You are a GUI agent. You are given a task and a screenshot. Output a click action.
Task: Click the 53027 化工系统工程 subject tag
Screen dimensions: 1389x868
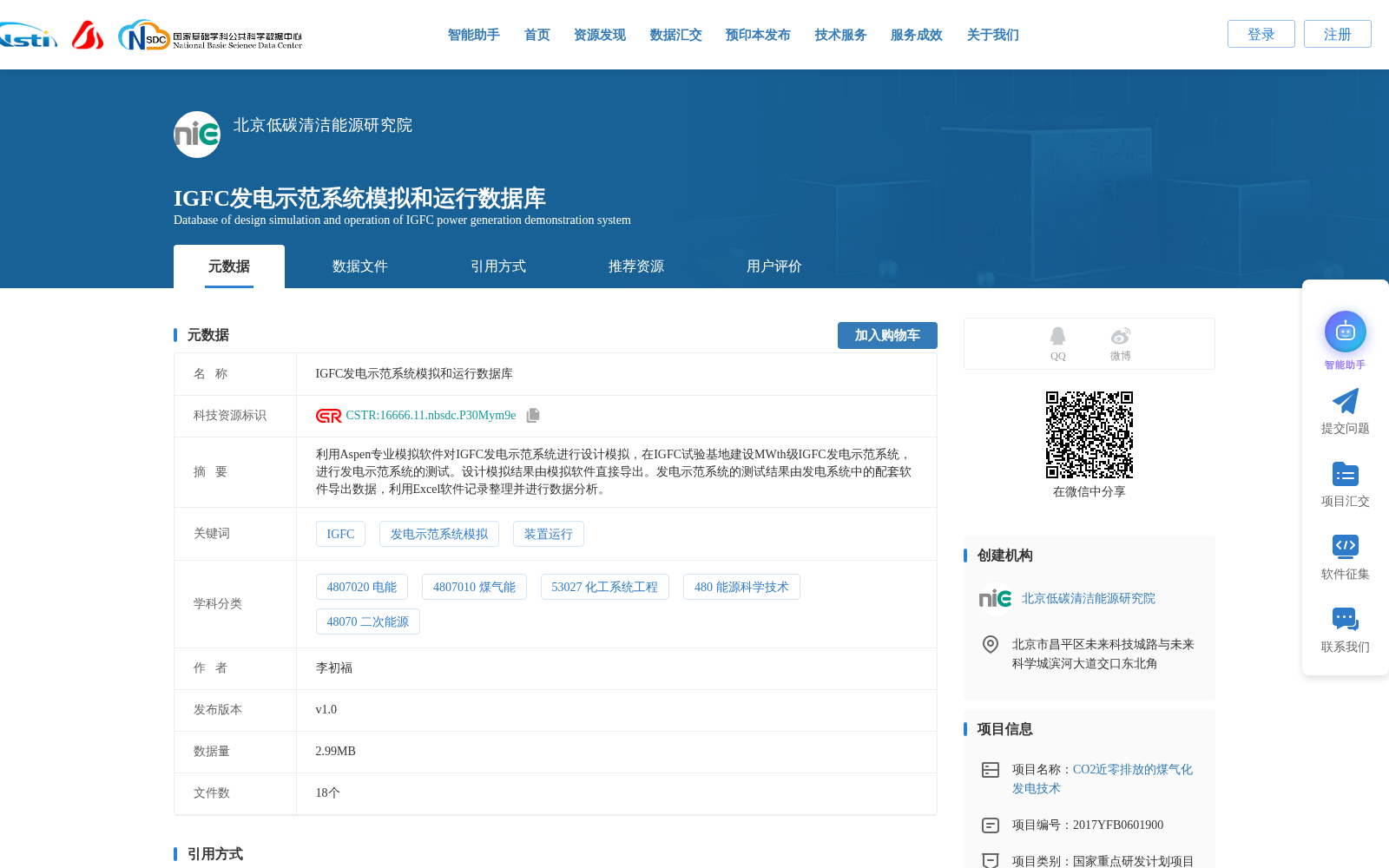605,587
